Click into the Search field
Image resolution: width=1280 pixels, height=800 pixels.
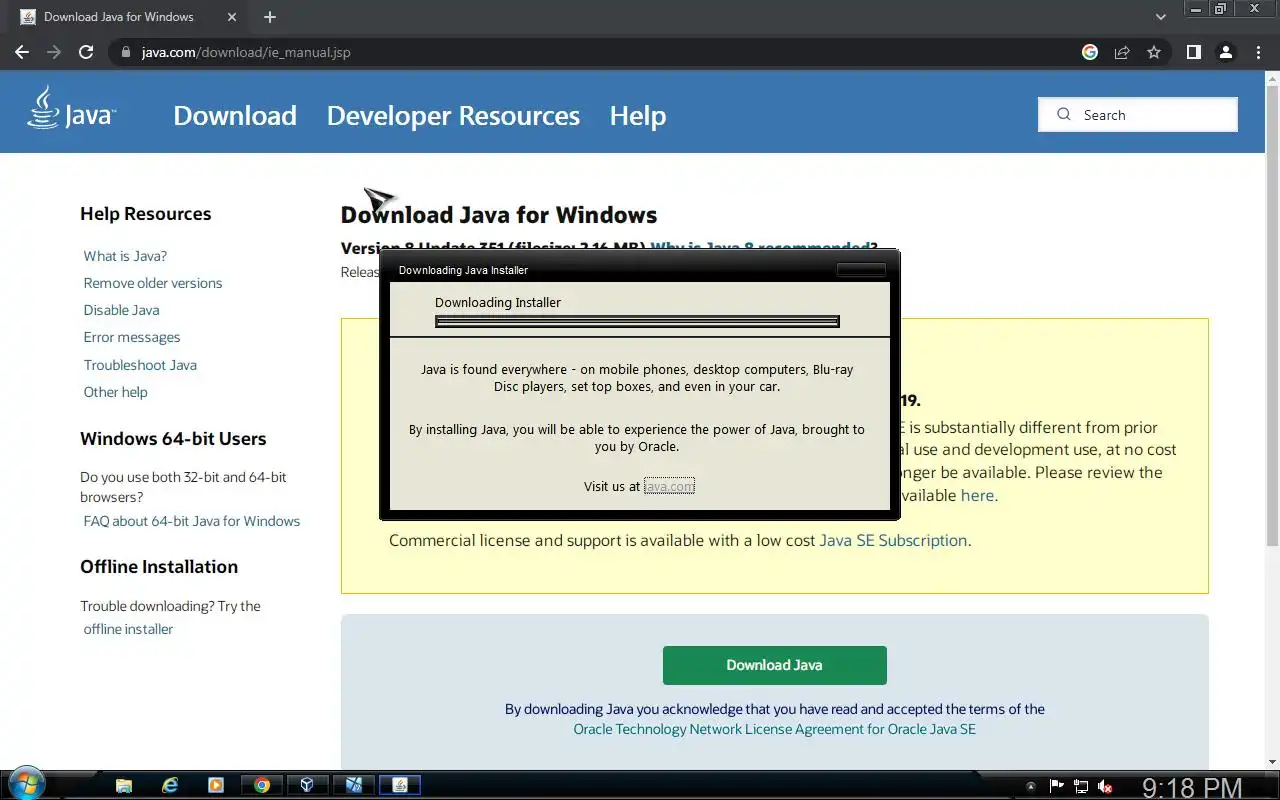click(1138, 114)
